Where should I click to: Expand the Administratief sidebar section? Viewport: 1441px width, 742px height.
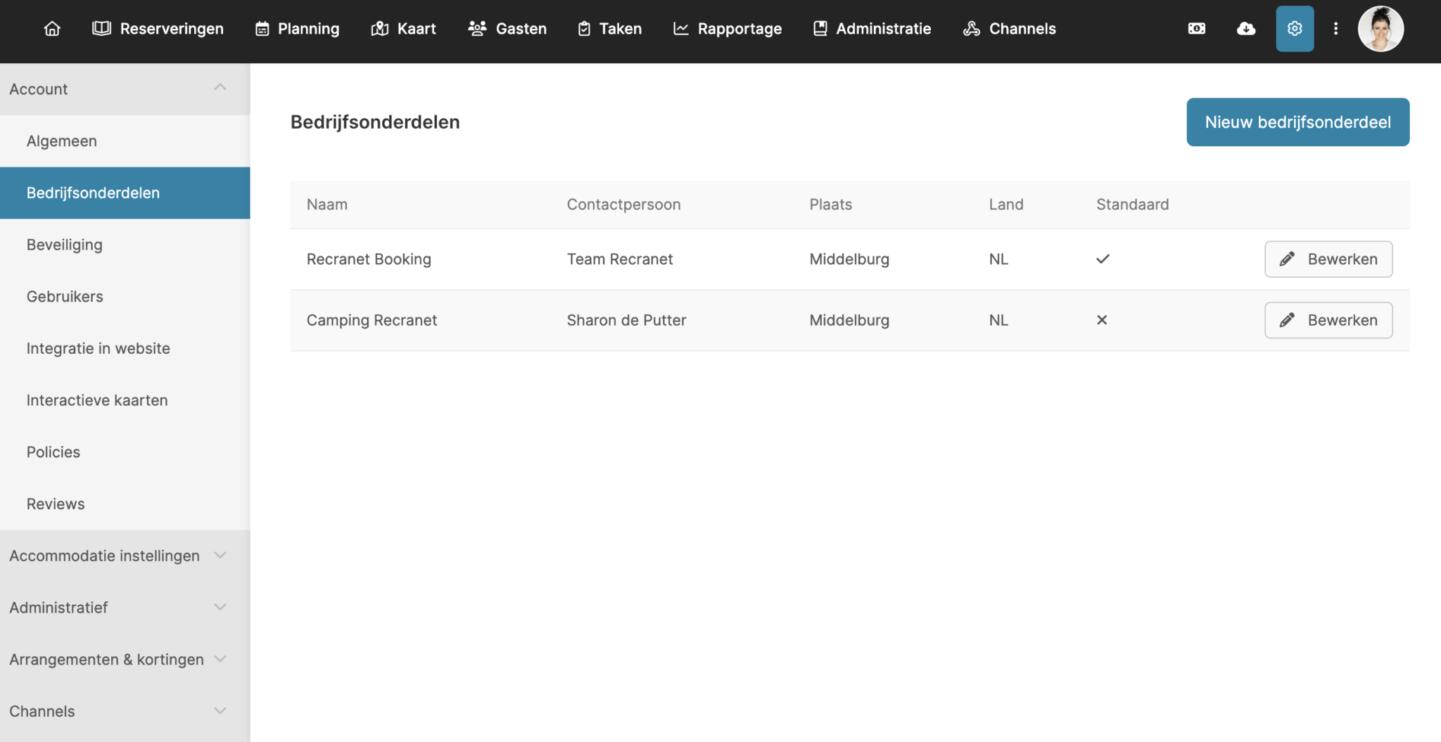[x=220, y=607]
